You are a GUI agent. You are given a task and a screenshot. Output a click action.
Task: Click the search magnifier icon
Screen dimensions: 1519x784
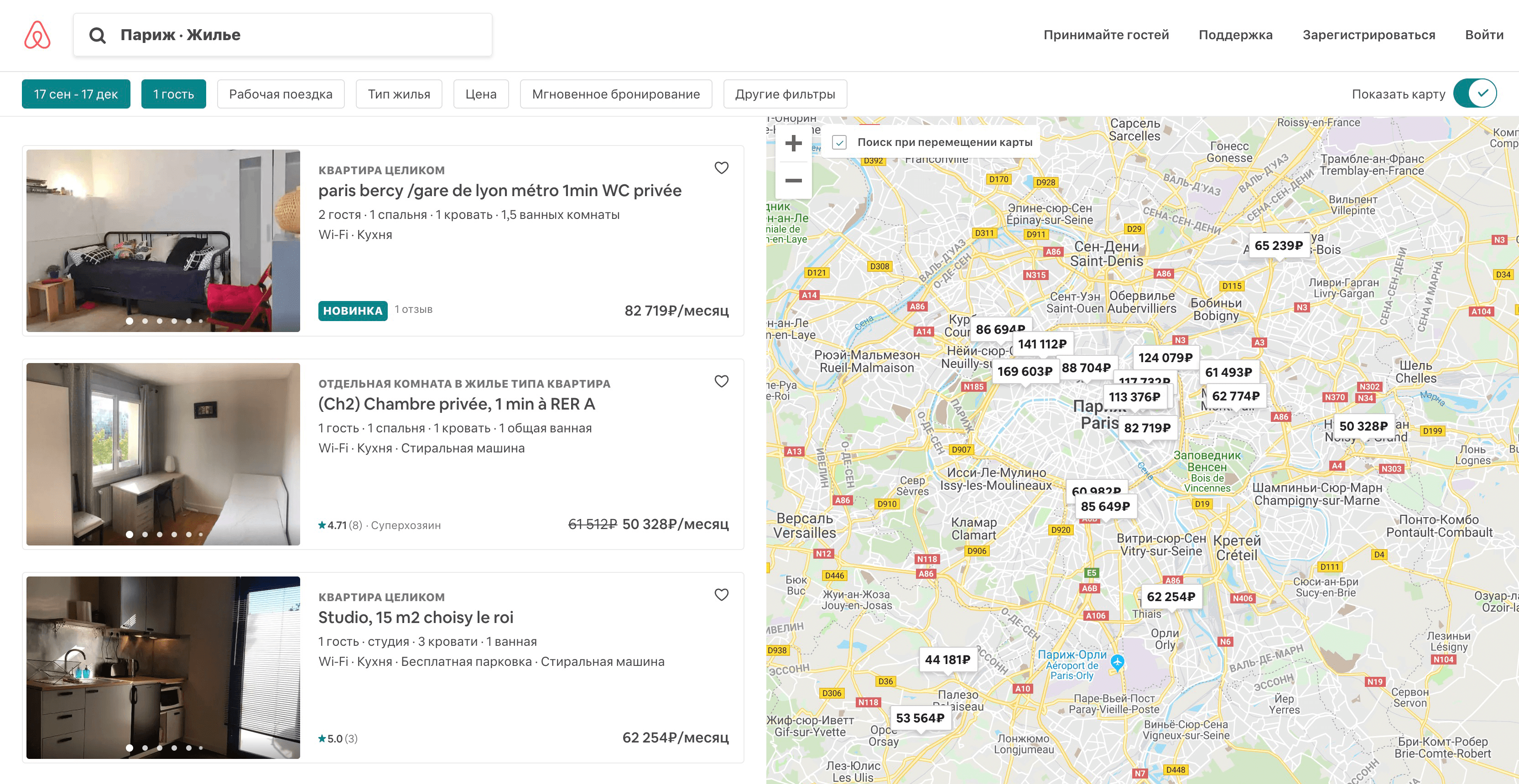pyautogui.click(x=97, y=36)
